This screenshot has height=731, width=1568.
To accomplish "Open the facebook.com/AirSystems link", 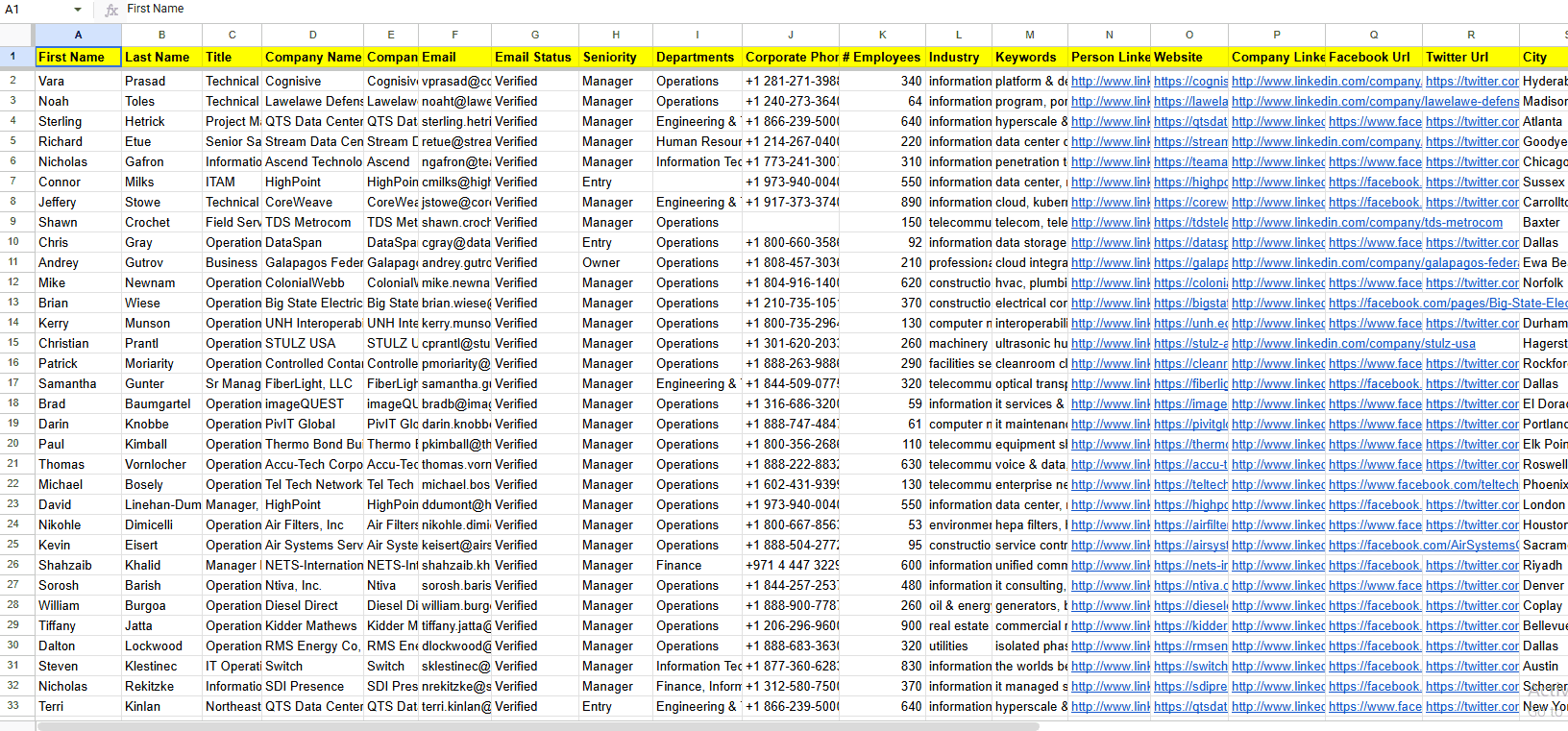I will [1424, 546].
